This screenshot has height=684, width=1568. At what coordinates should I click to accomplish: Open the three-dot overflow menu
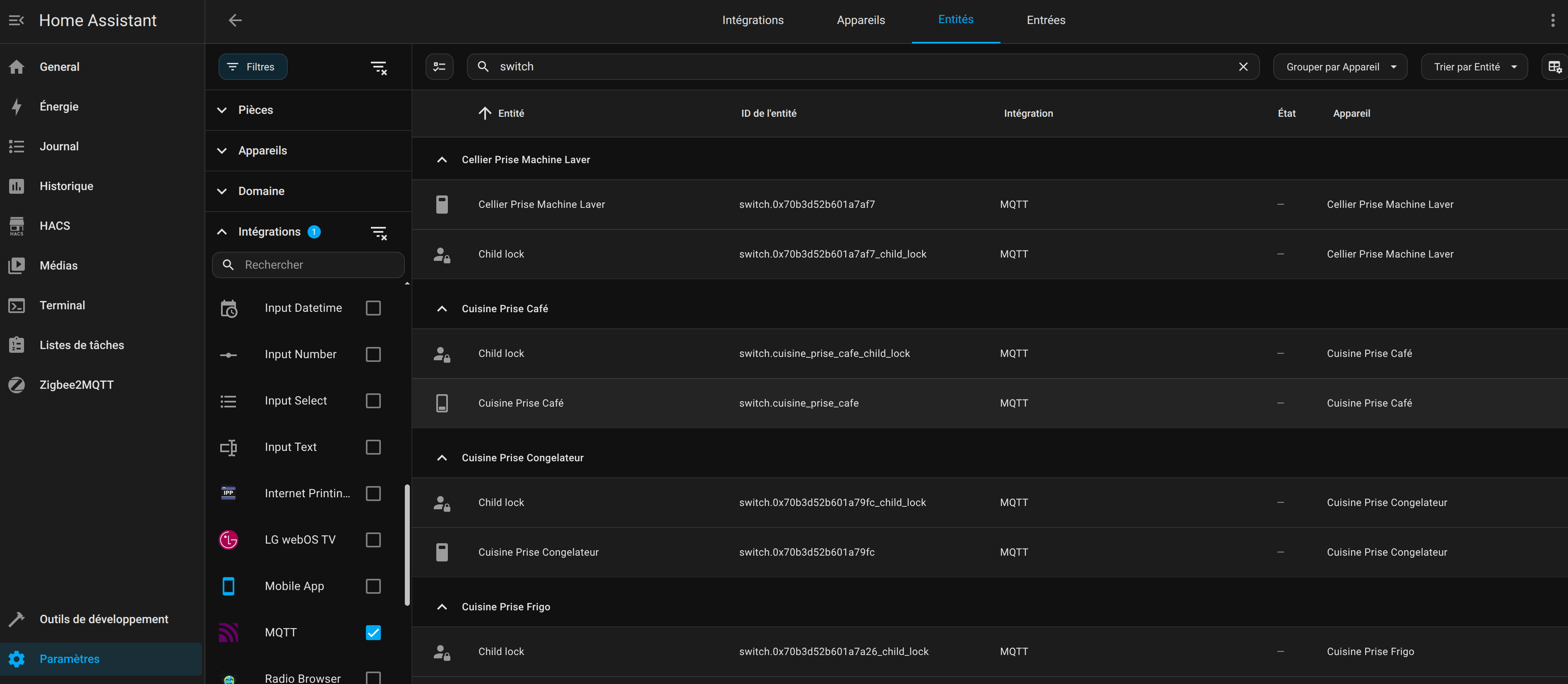pyautogui.click(x=1552, y=20)
